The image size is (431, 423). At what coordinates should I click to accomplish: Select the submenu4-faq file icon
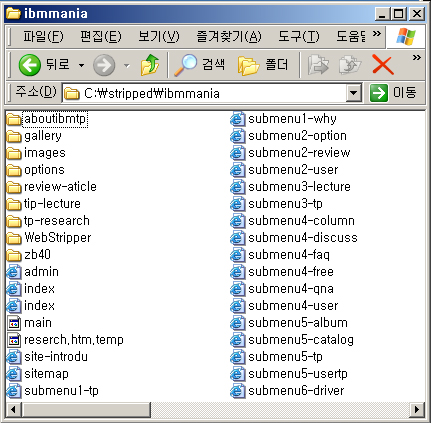point(237,255)
